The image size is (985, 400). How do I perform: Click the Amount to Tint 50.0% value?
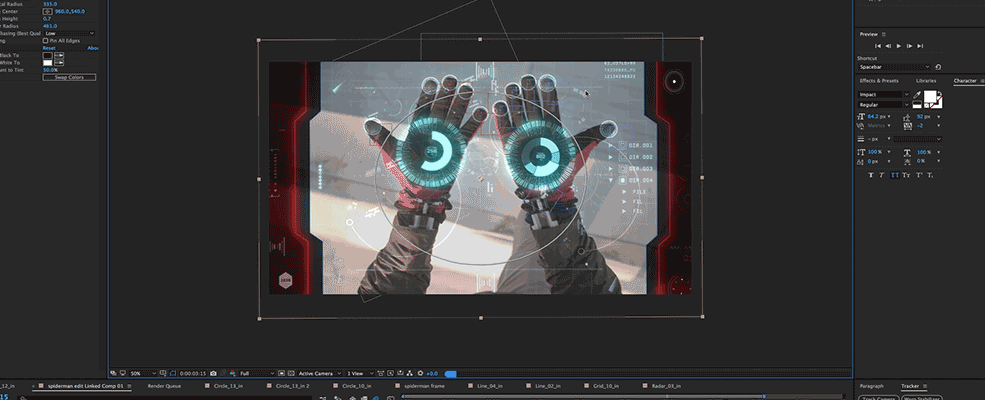coord(50,70)
